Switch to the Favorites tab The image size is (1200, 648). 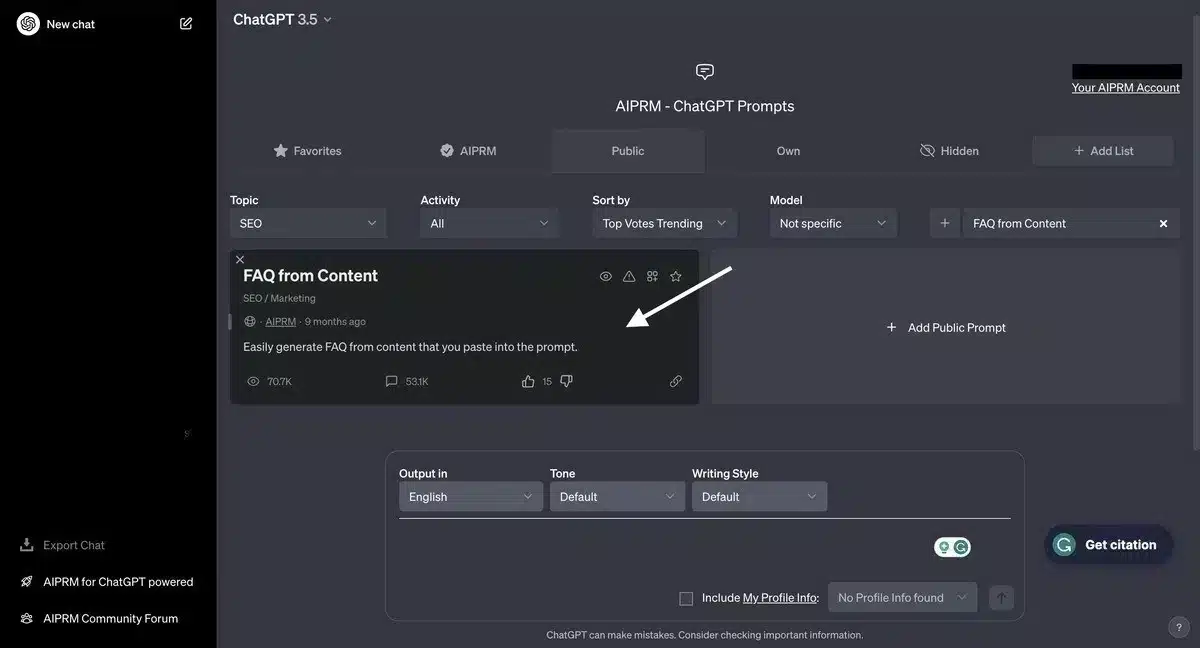click(308, 151)
